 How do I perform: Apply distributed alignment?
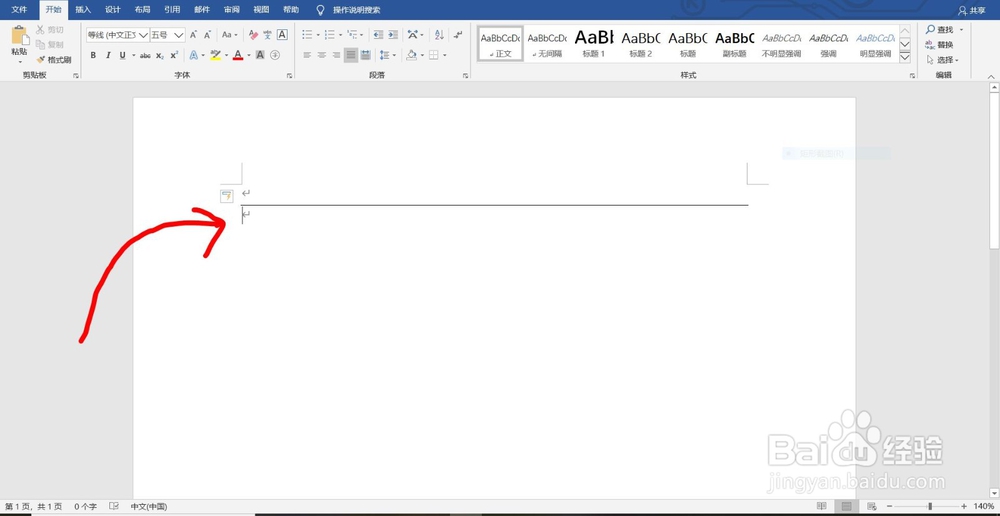pyautogui.click(x=365, y=55)
